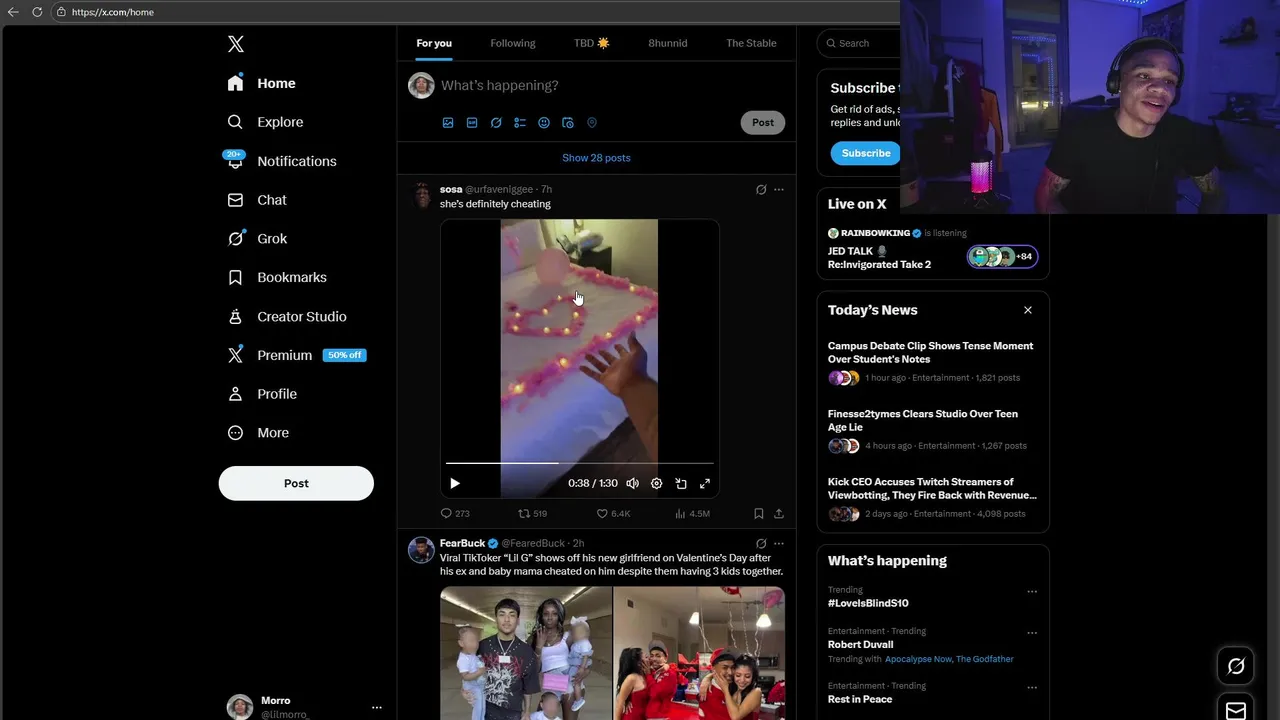Open Bookmarks in the sidebar
The image size is (1280, 720).
[x=277, y=277]
